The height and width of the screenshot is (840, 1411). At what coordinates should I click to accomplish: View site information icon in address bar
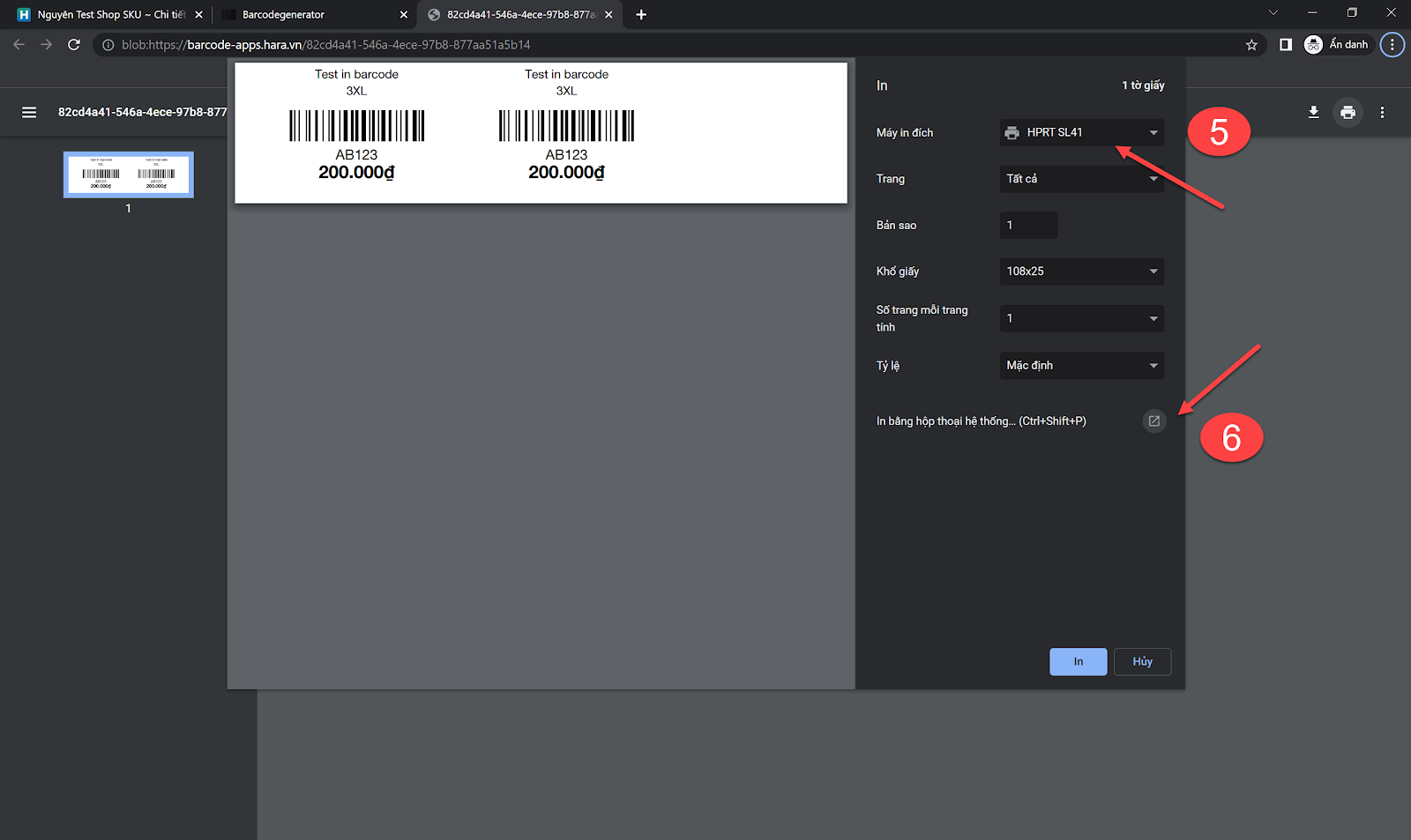pyautogui.click(x=108, y=45)
